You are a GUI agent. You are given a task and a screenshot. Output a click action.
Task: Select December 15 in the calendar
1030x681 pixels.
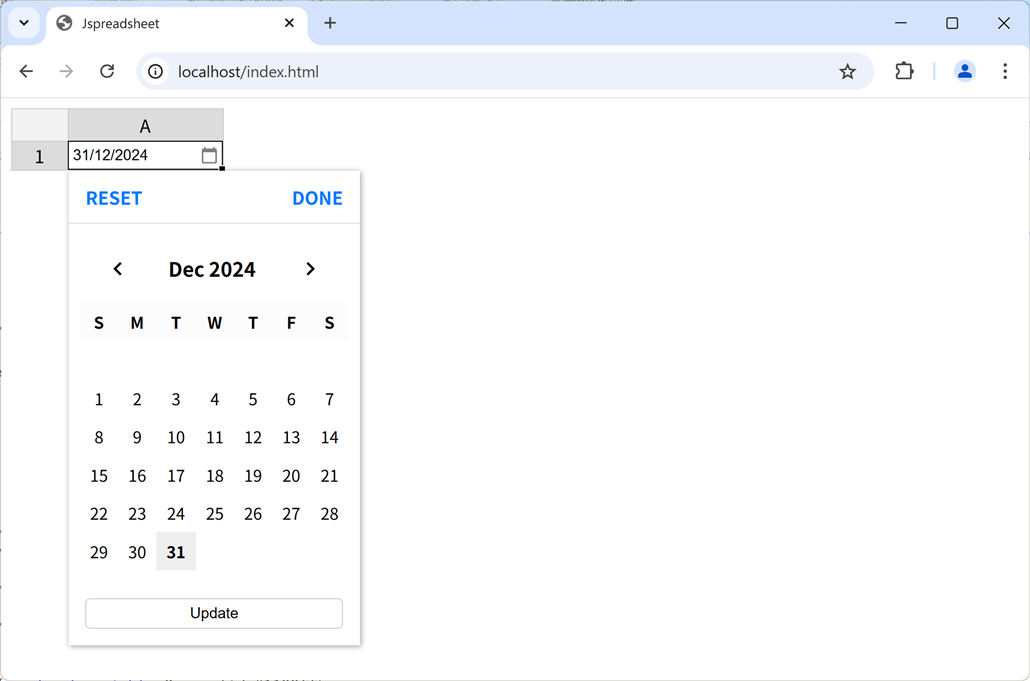(x=98, y=476)
